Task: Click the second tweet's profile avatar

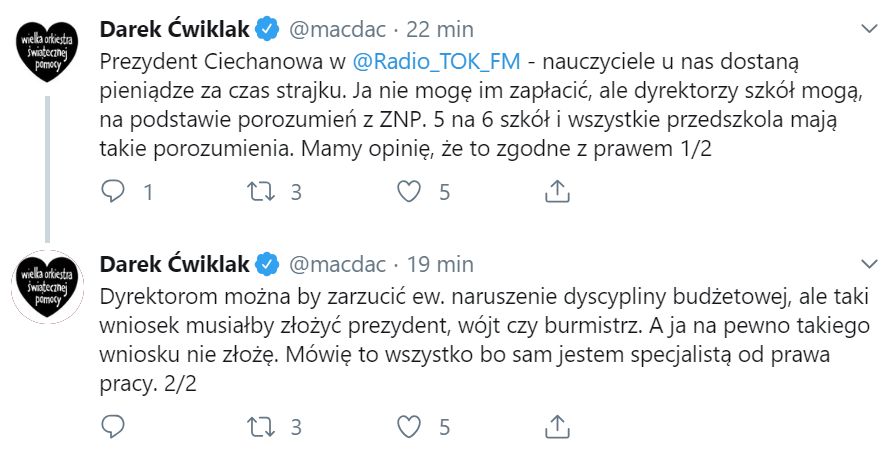Action: (x=47, y=286)
